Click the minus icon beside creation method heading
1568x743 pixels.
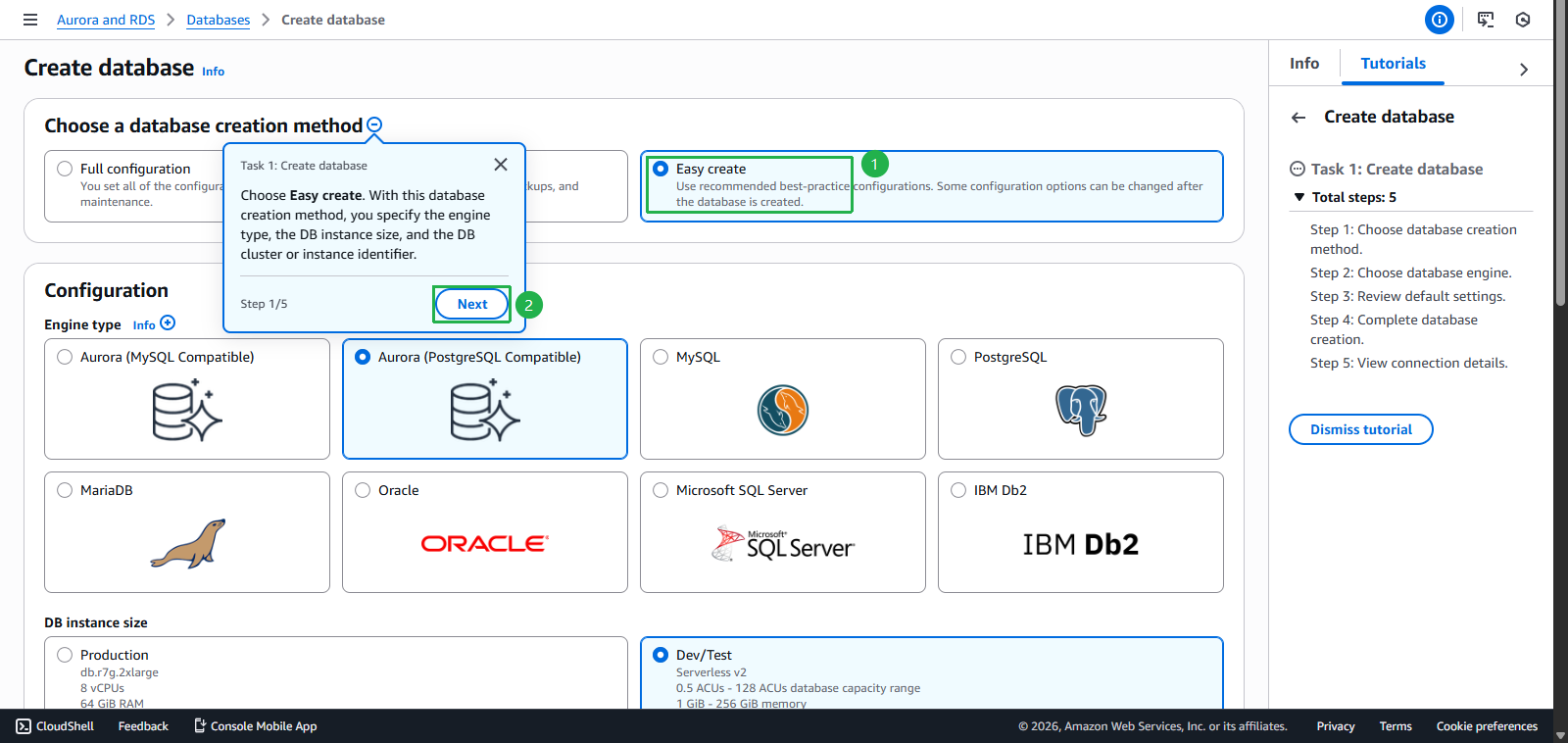pos(374,125)
